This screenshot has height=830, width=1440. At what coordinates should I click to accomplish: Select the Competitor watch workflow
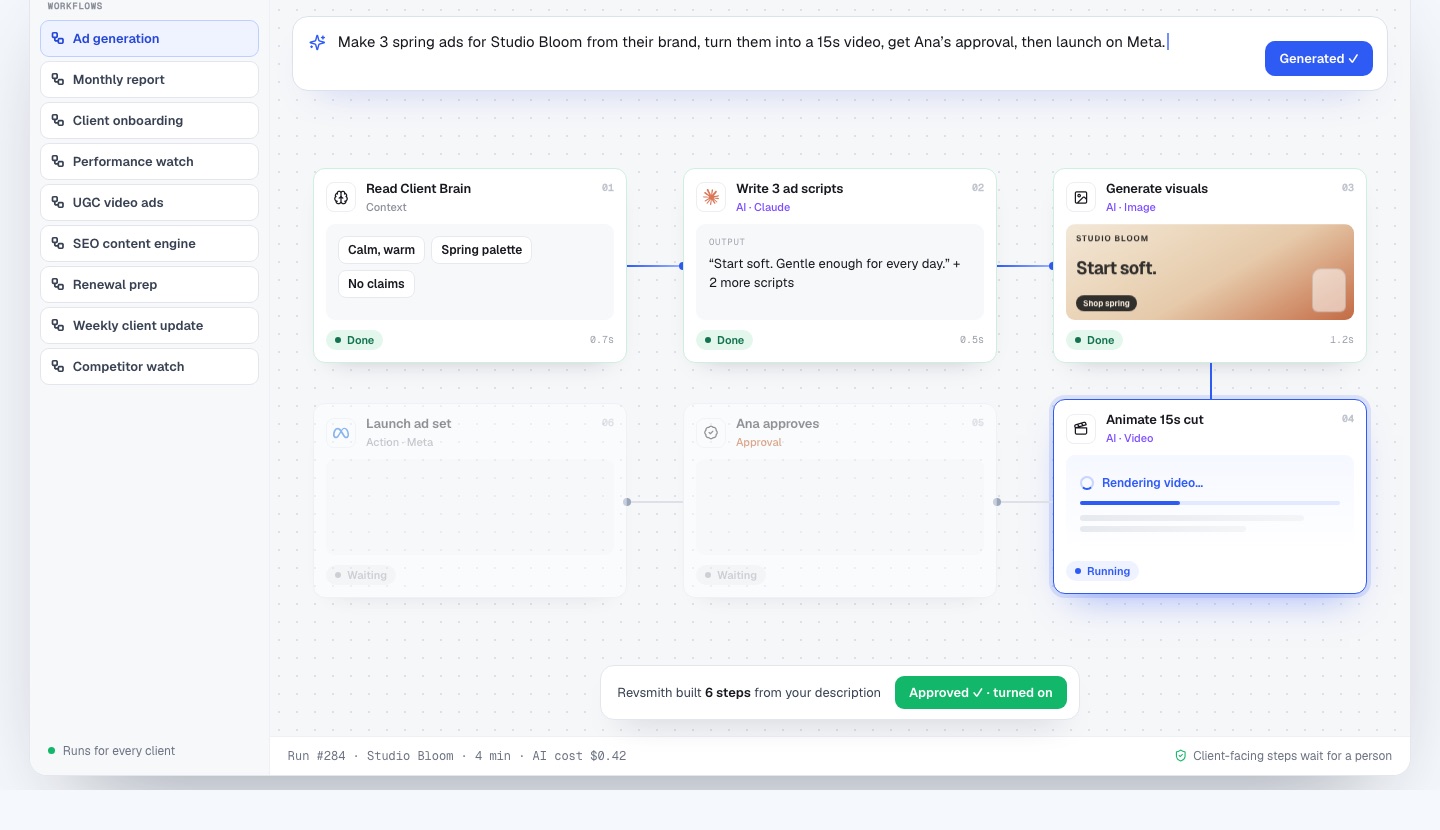tap(149, 366)
